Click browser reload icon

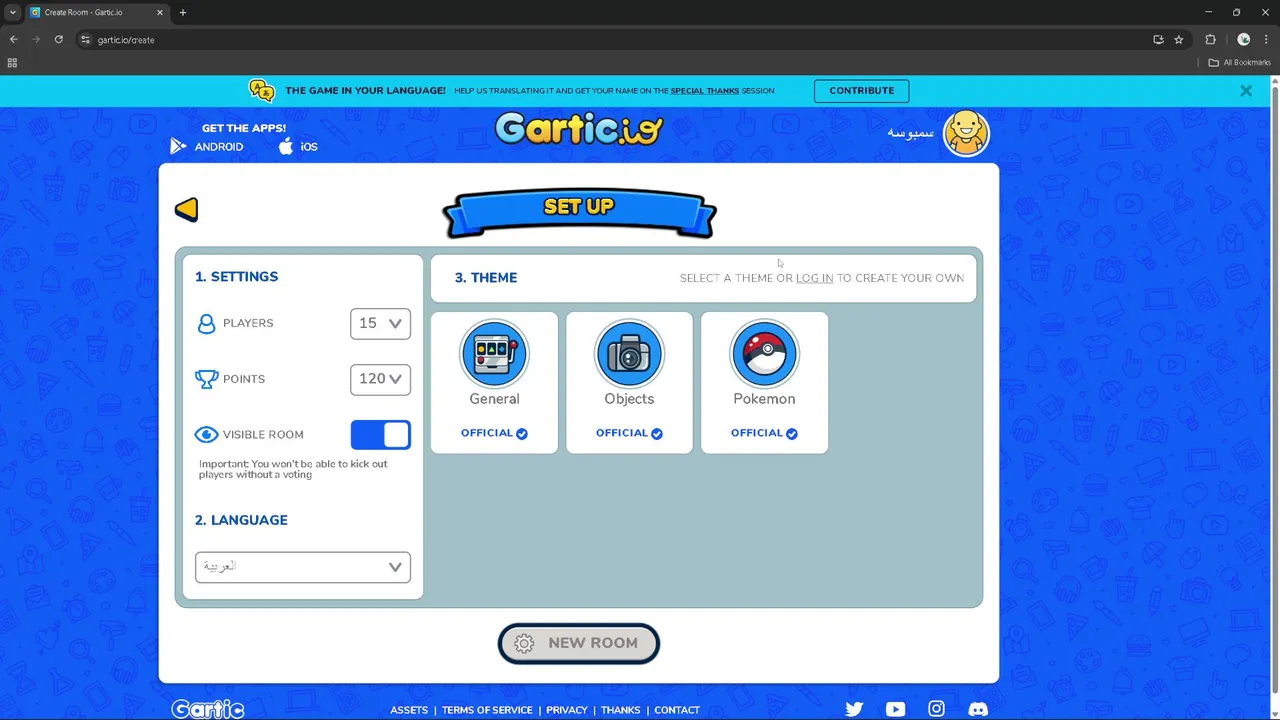tap(59, 40)
